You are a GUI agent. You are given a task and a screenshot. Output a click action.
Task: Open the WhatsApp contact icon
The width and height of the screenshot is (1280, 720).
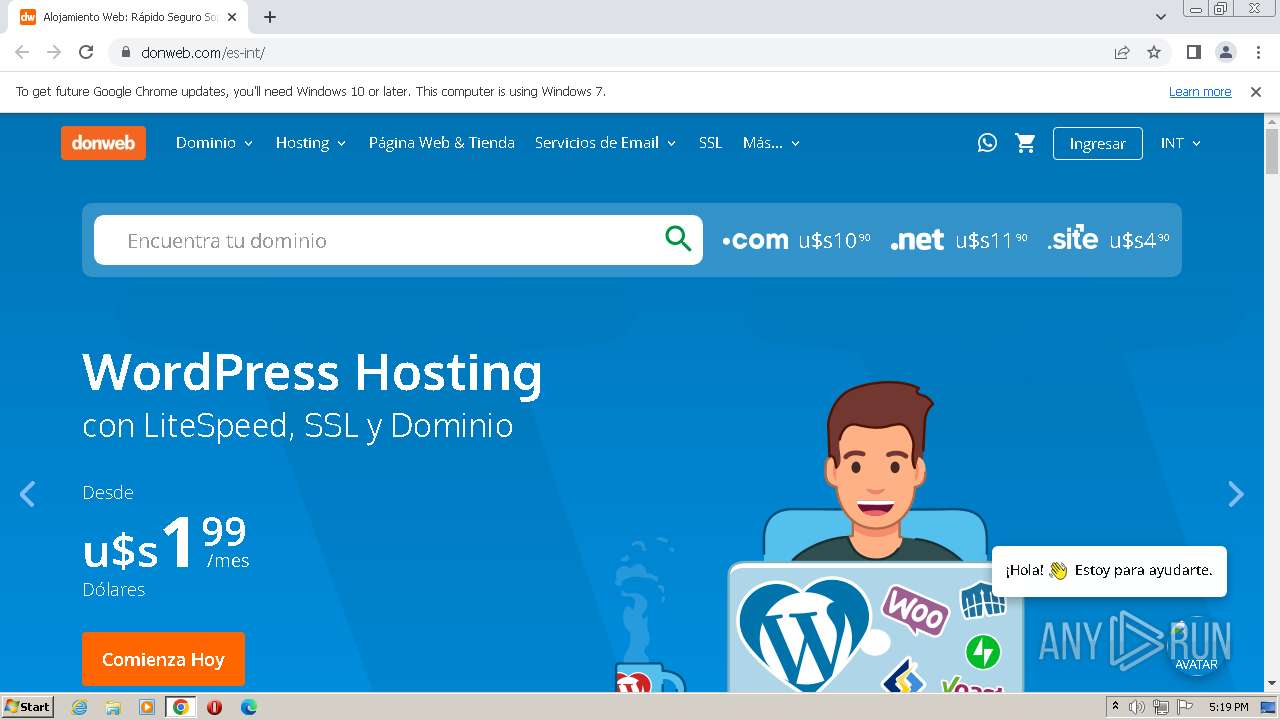click(987, 143)
